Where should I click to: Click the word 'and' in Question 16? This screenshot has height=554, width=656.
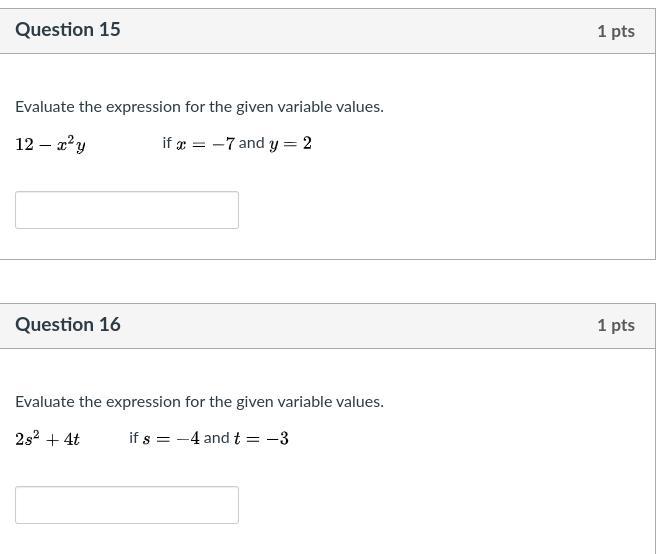coord(217,438)
